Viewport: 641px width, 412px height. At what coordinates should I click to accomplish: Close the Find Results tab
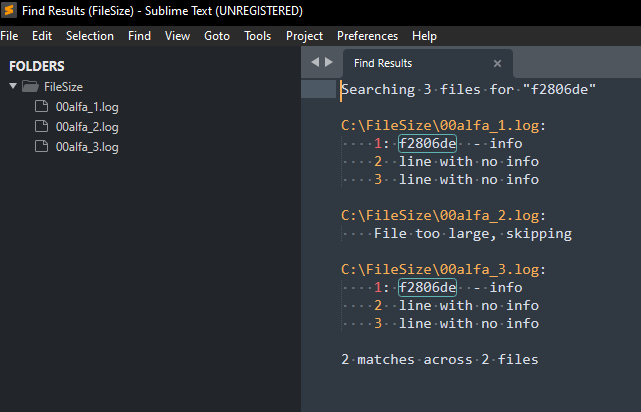(497, 63)
